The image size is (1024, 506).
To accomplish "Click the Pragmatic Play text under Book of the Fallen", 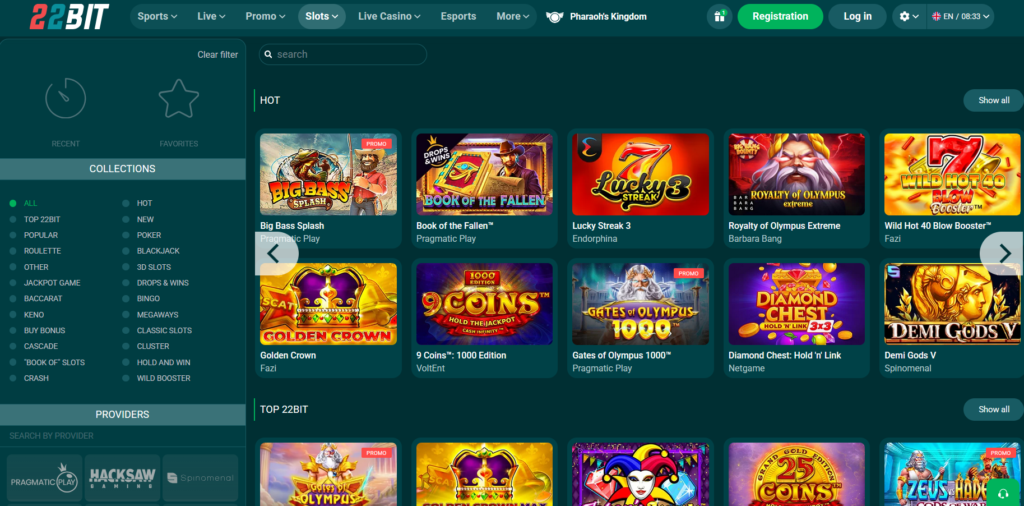I will point(446,239).
